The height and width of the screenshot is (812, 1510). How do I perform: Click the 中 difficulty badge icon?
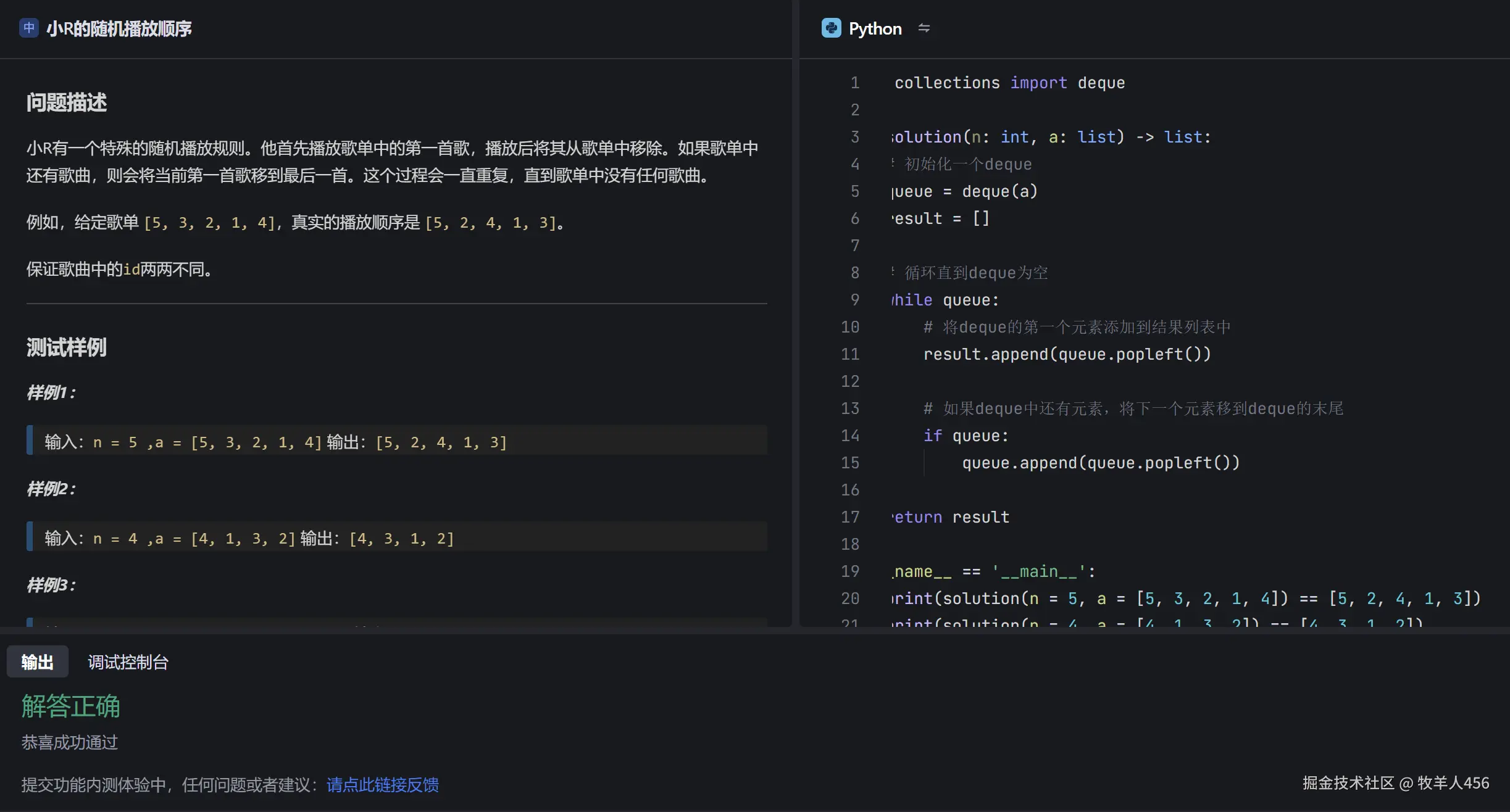point(28,28)
